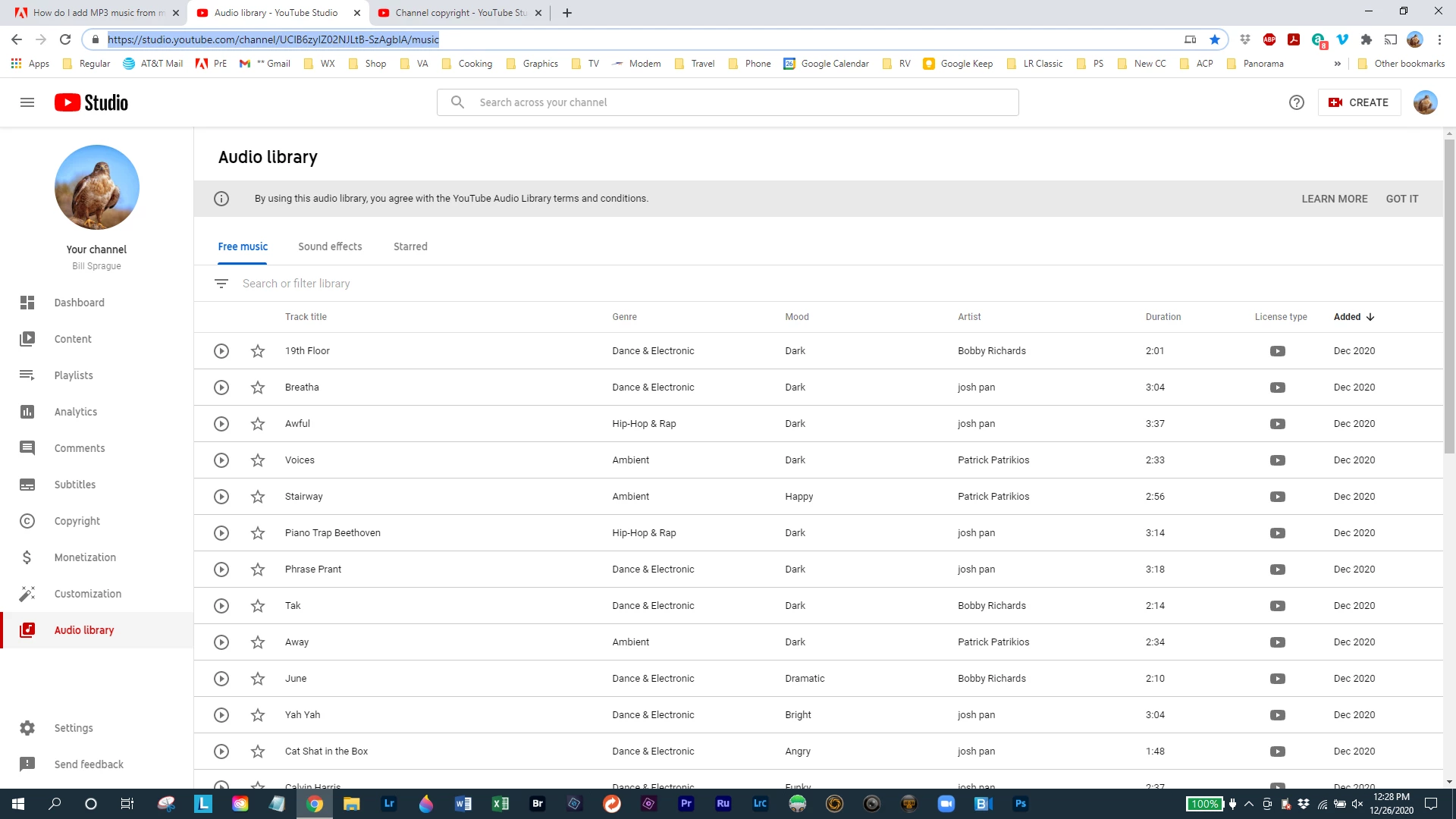Open Excel from the Windows taskbar
The width and height of the screenshot is (1456, 819).
click(500, 804)
